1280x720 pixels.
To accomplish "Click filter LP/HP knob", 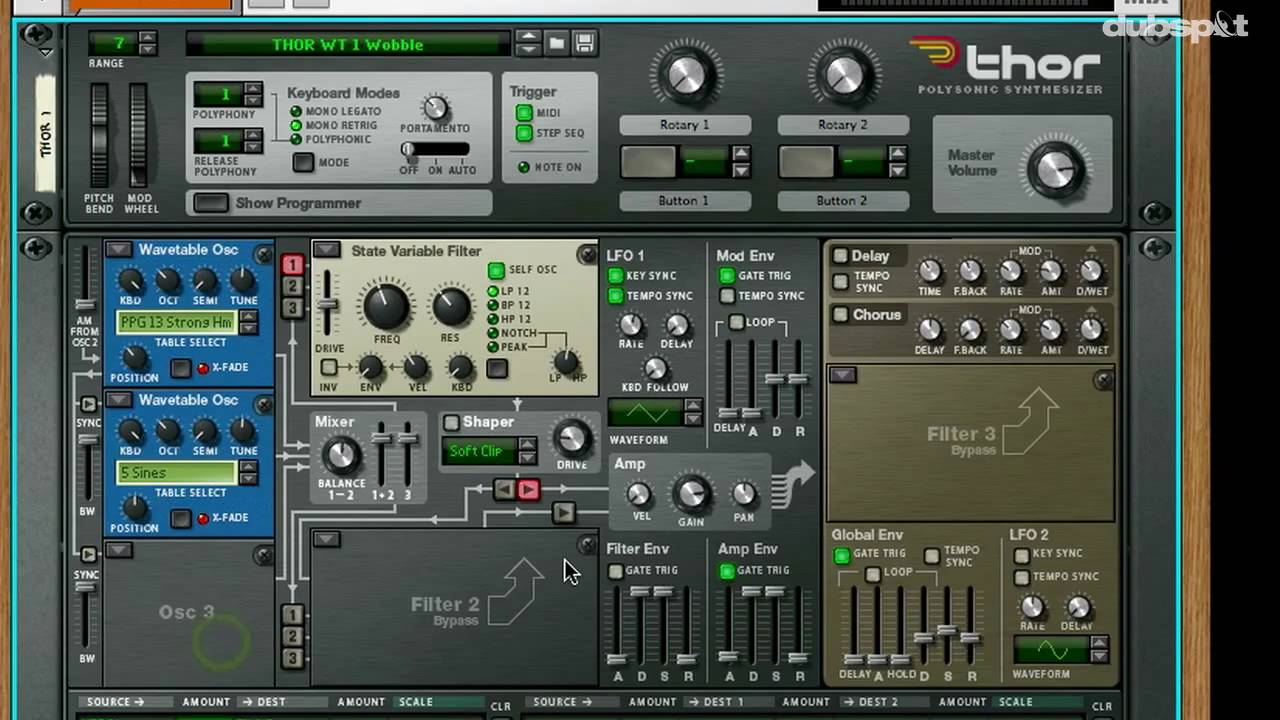I will [x=566, y=361].
